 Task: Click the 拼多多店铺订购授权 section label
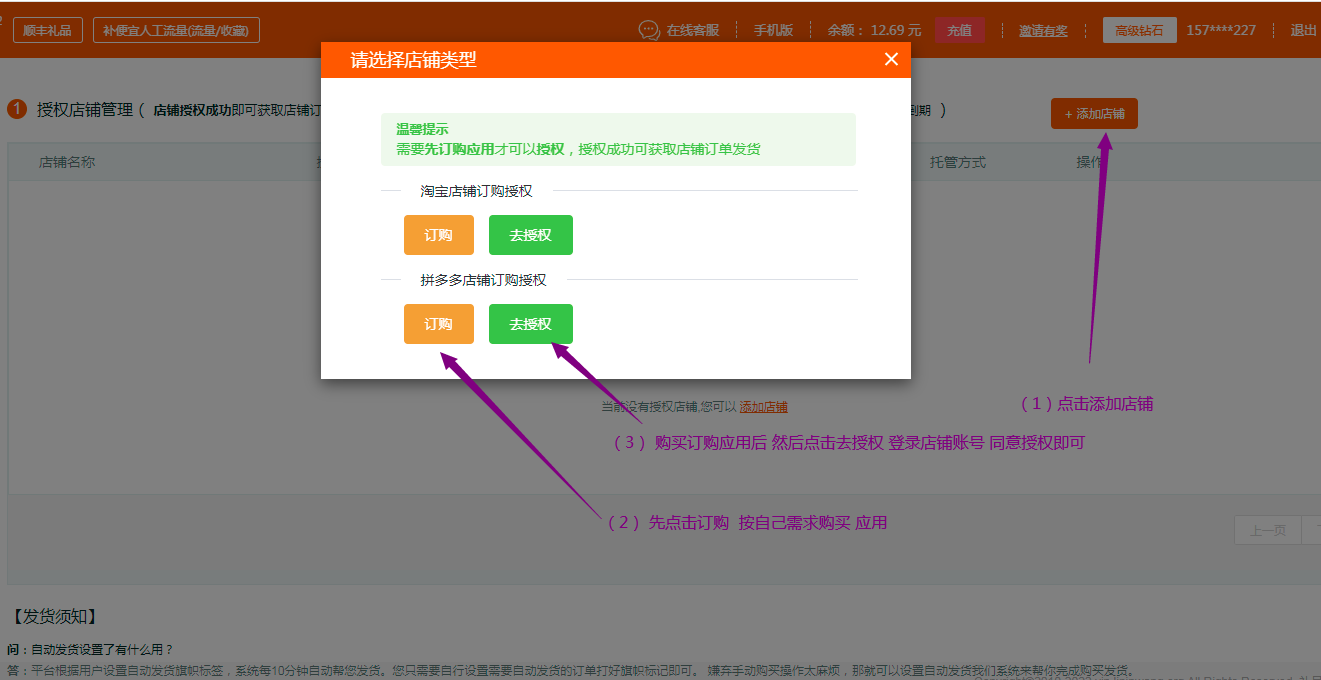pyautogui.click(x=483, y=280)
